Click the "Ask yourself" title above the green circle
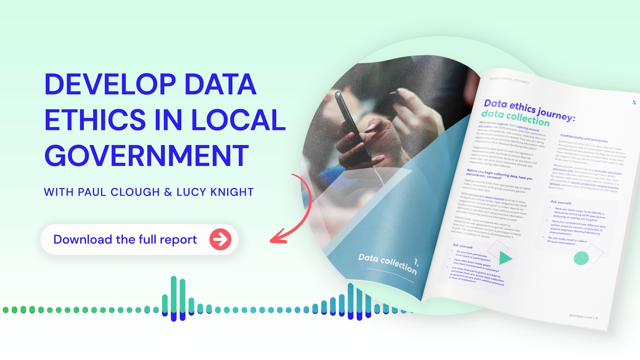Screen dimensions: 640x360 click(561, 202)
